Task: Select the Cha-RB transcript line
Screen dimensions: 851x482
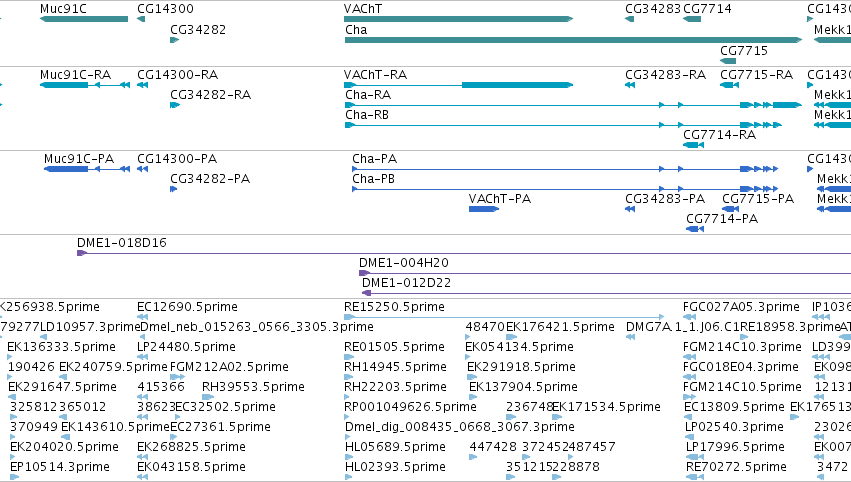Action: tap(563, 125)
